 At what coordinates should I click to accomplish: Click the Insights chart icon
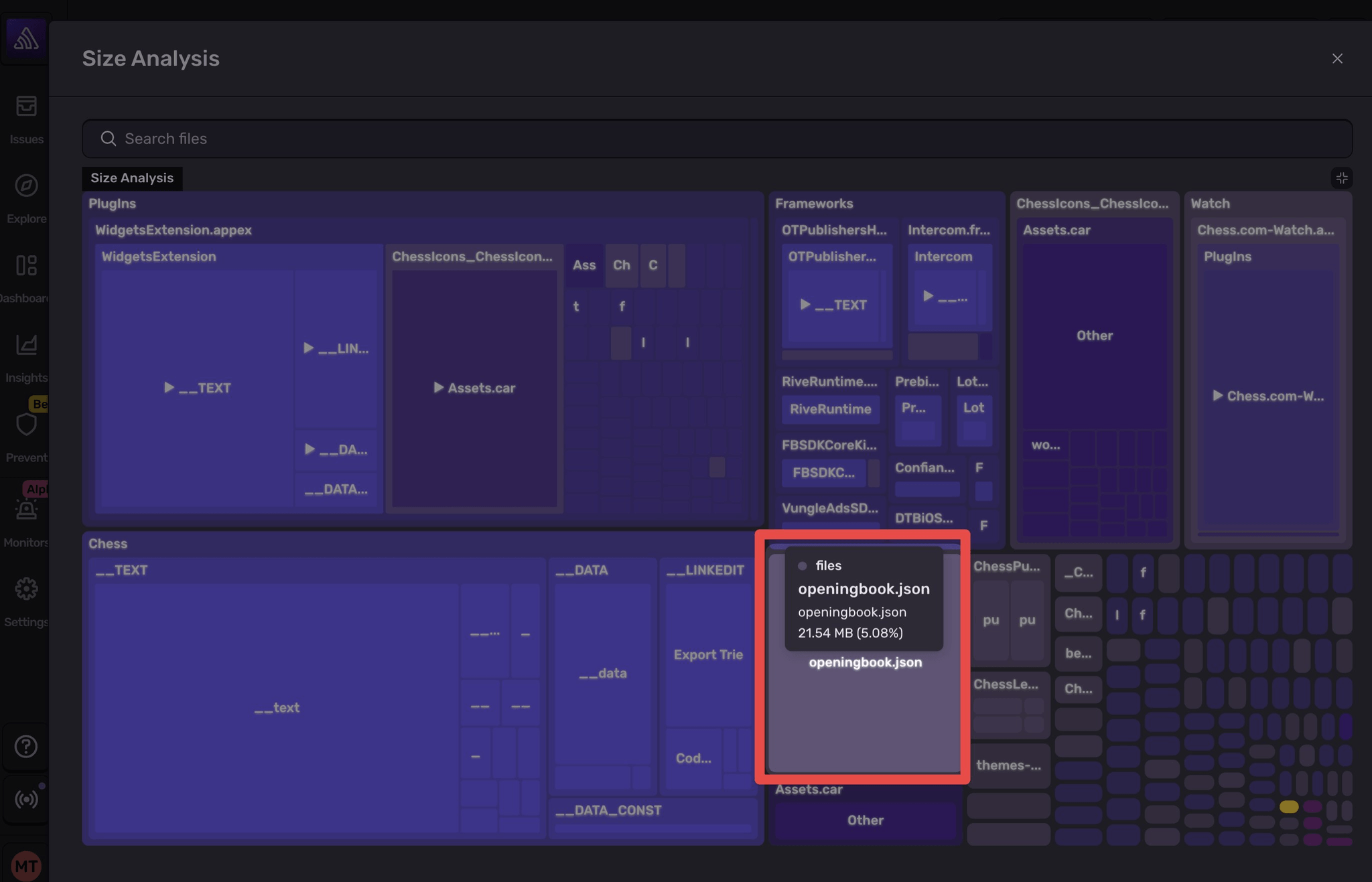click(25, 345)
